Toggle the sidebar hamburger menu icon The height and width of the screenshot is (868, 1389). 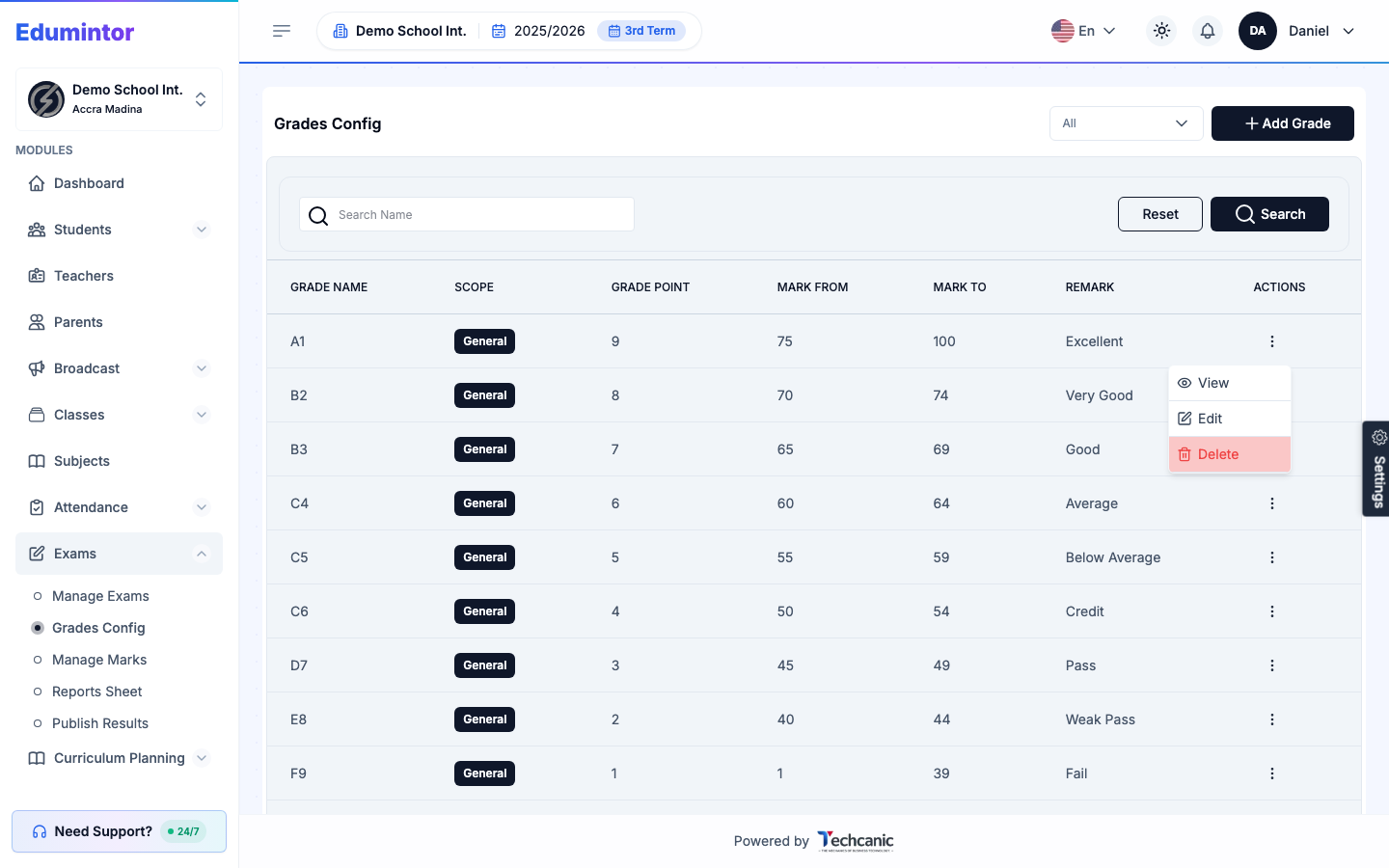282,31
